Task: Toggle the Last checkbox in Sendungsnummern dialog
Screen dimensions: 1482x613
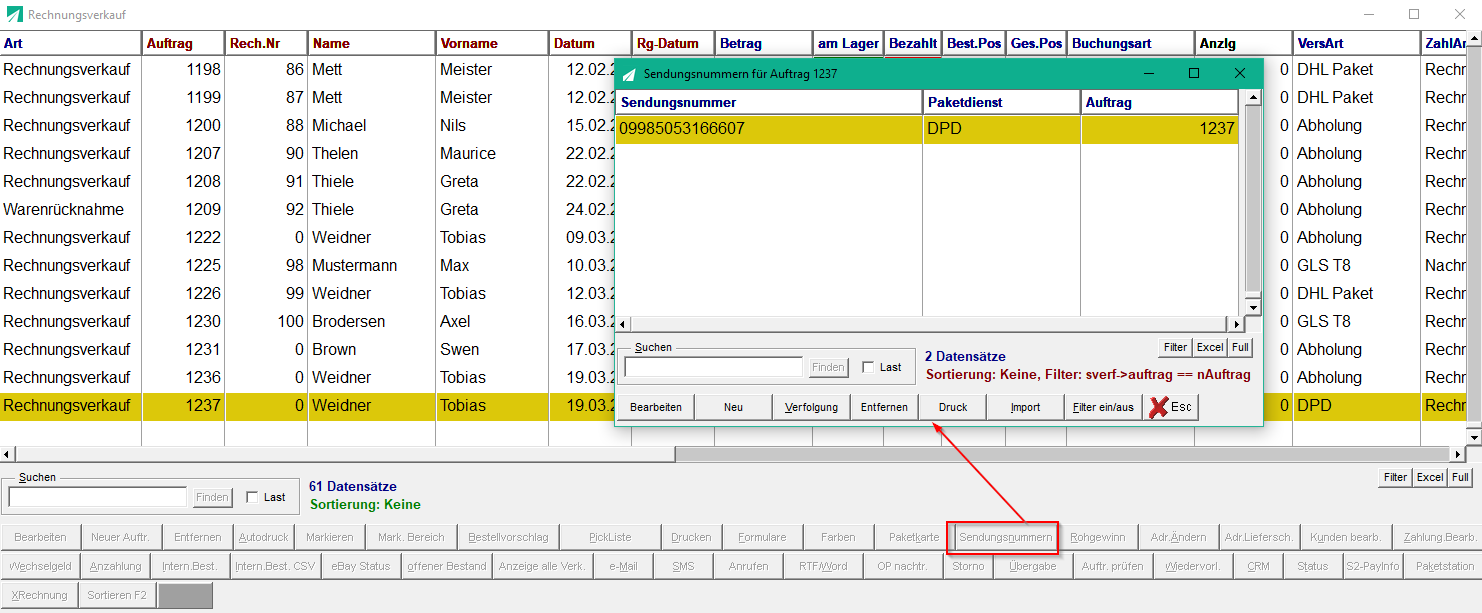Action: tap(868, 367)
